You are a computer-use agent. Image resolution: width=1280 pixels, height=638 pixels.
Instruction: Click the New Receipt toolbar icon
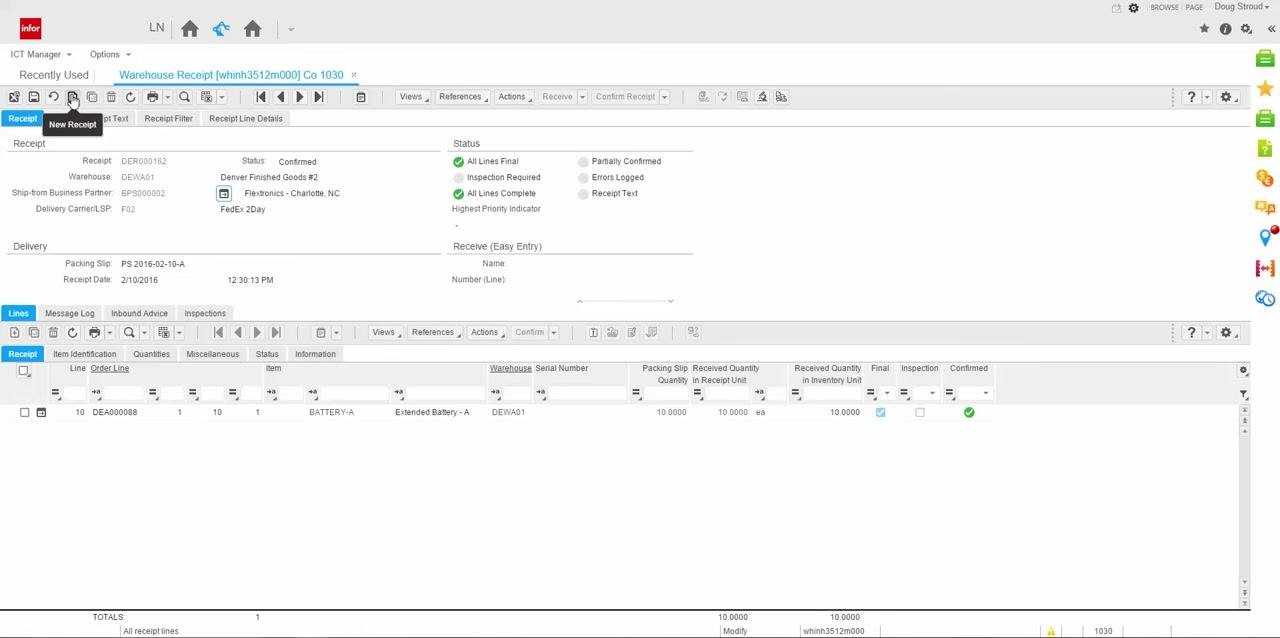click(x=72, y=97)
